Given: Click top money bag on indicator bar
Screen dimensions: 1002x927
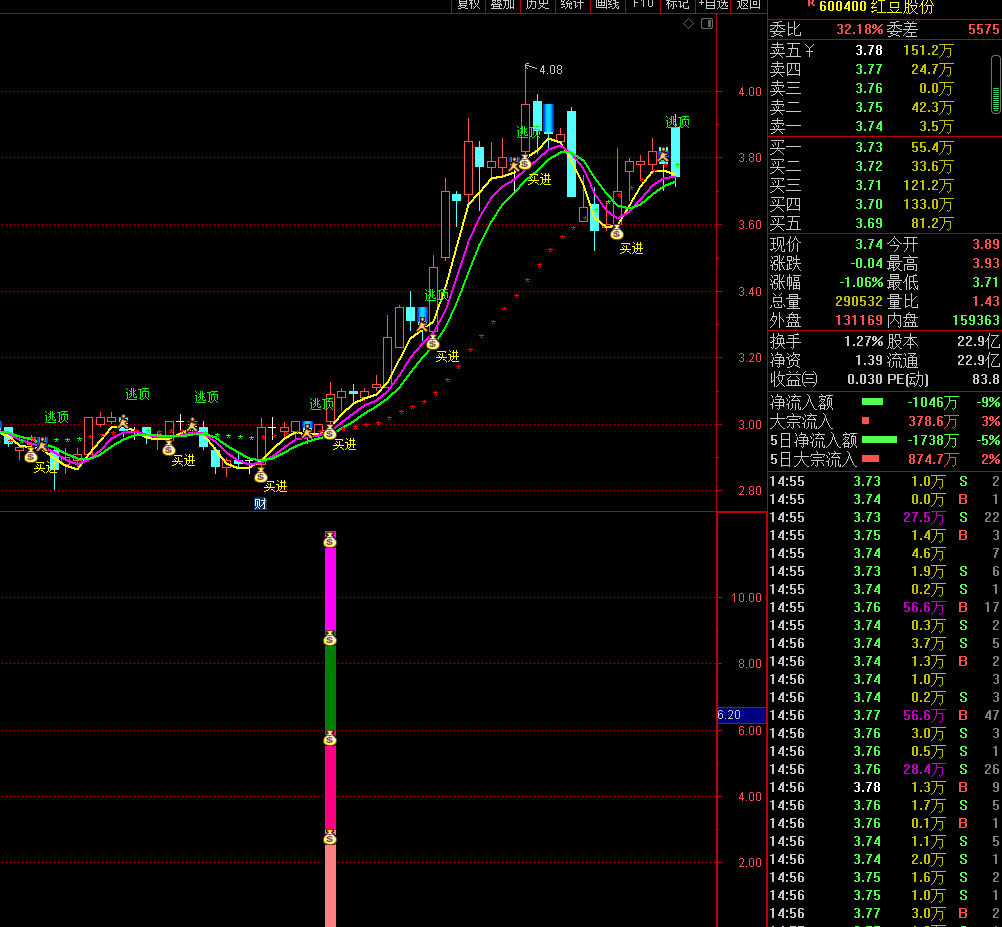Looking at the screenshot, I should coord(330,540).
